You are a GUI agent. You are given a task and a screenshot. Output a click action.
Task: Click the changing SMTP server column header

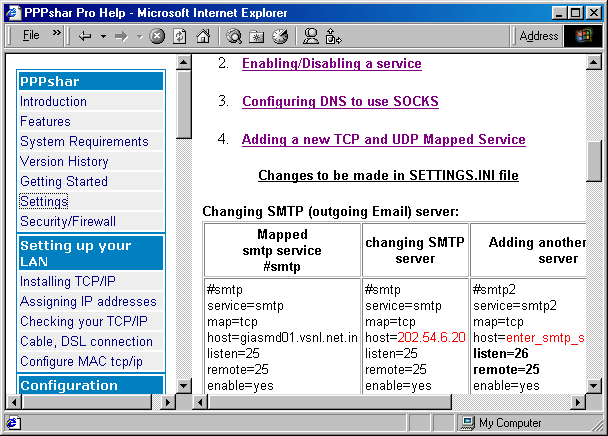(x=415, y=250)
